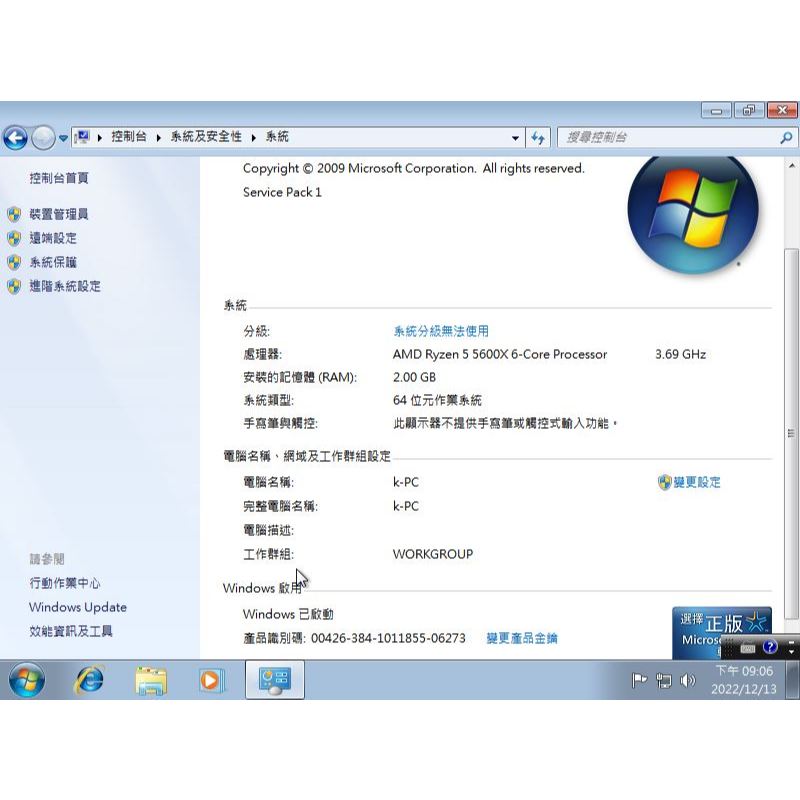This screenshot has height=800, width=800.
Task: Open 控制台首頁 in the sidebar
Action: click(59, 178)
